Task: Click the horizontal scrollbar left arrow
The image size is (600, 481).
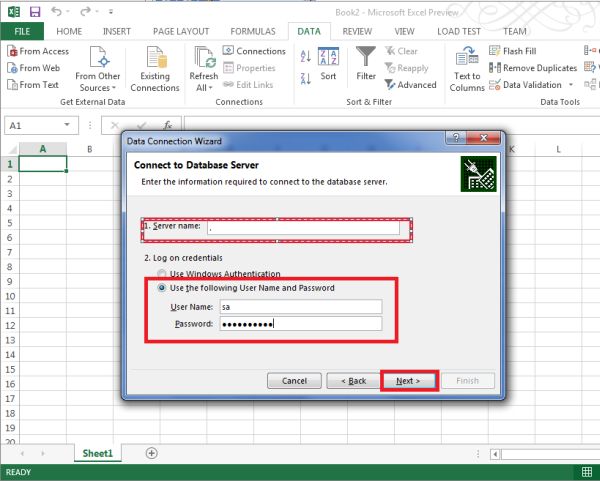Action: [x=495, y=454]
